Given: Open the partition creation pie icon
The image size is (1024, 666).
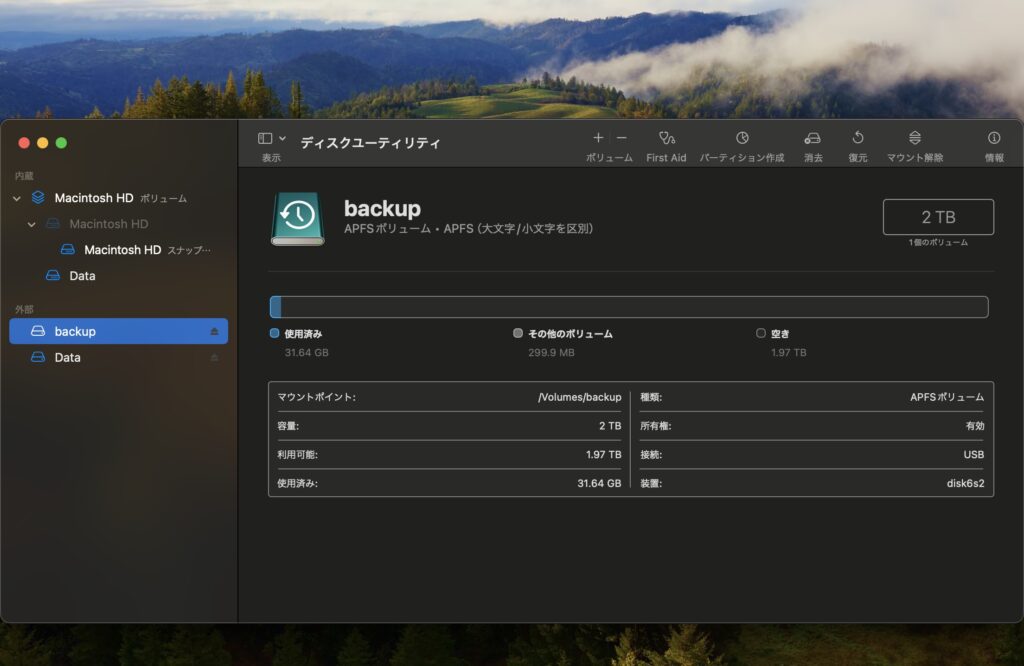Looking at the screenshot, I should (x=742, y=138).
